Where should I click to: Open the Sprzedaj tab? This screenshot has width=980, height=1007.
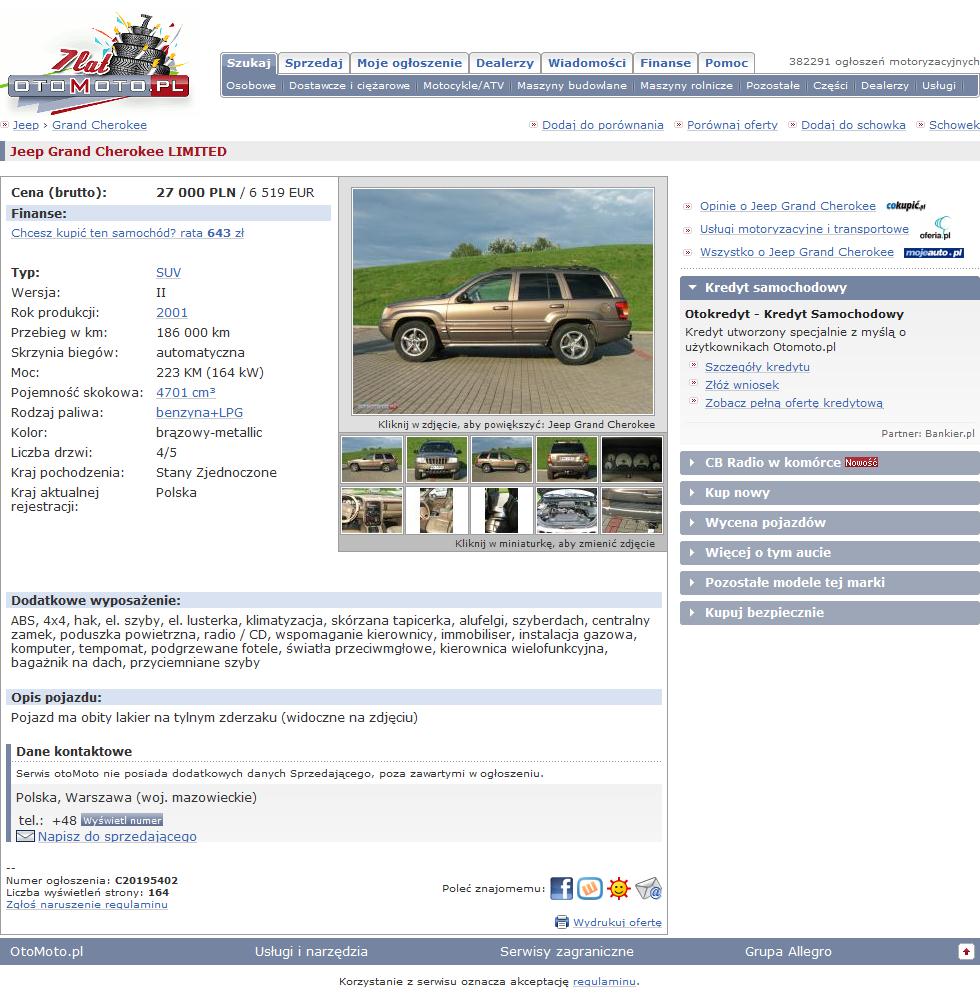(x=313, y=63)
